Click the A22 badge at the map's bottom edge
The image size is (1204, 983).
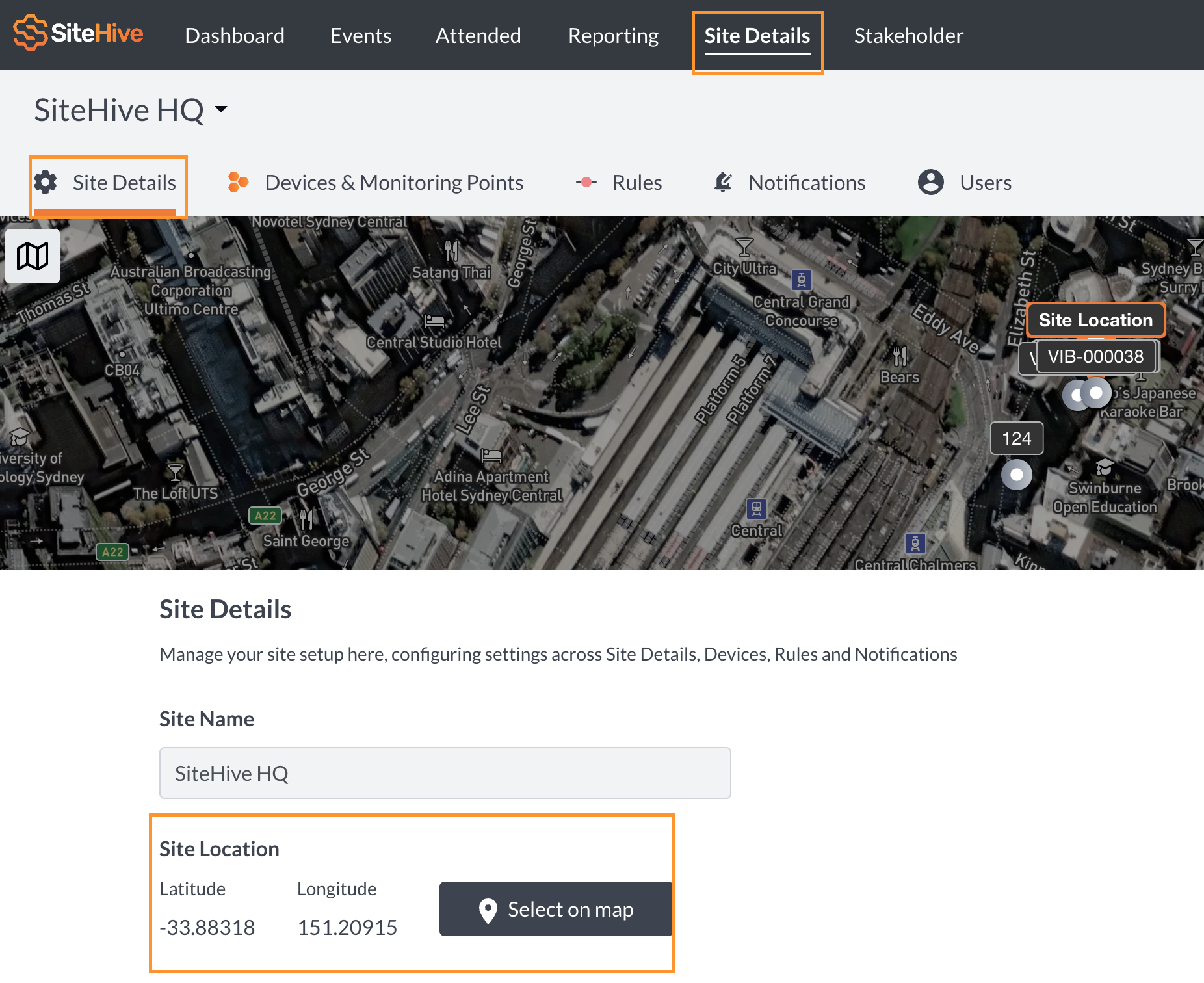pyautogui.click(x=112, y=552)
